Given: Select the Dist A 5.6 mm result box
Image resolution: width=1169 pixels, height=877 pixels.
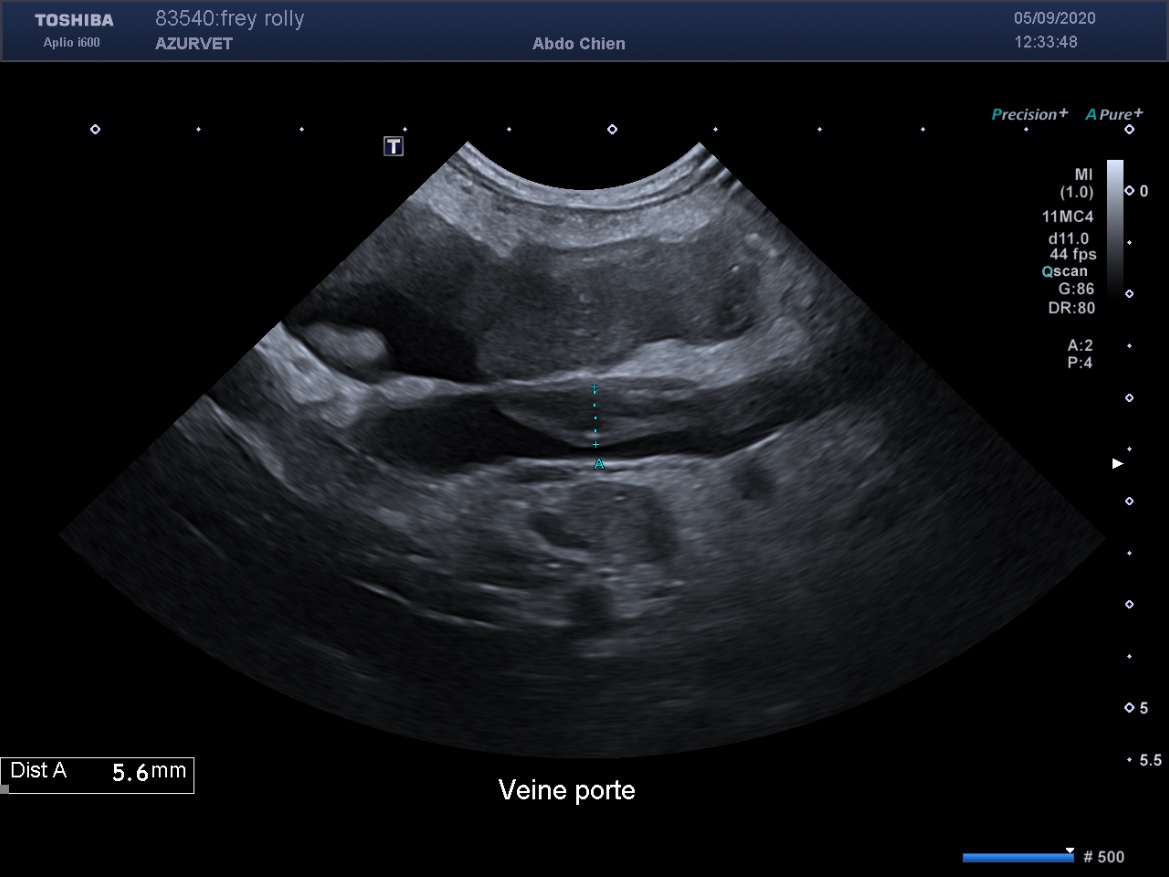Looking at the screenshot, I should (97, 773).
